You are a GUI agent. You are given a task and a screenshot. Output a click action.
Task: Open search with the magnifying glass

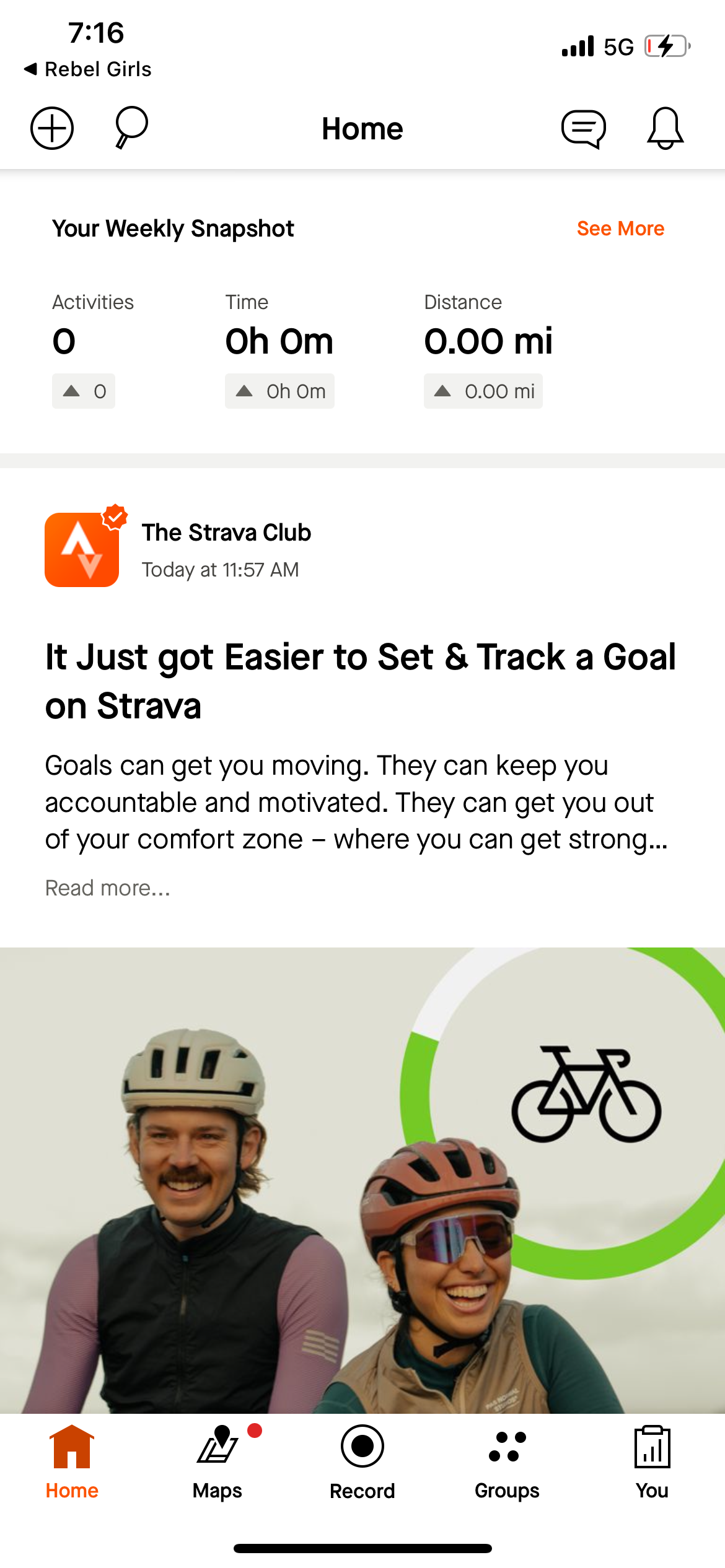click(127, 128)
